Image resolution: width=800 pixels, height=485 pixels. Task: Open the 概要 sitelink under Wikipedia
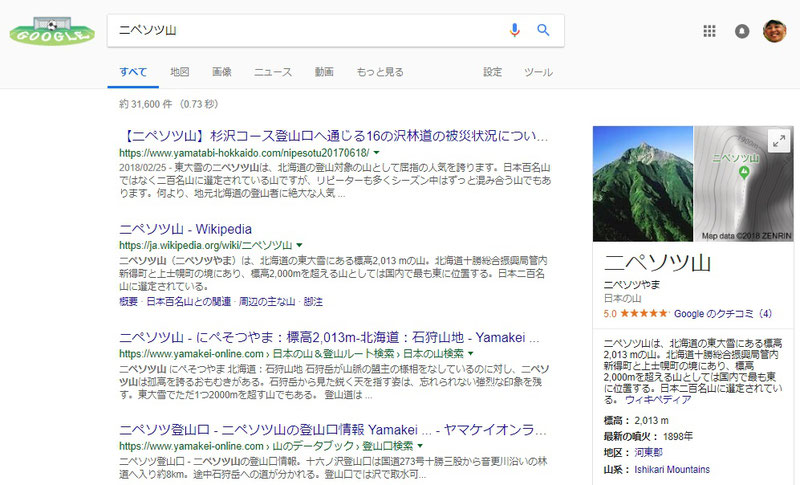point(129,302)
